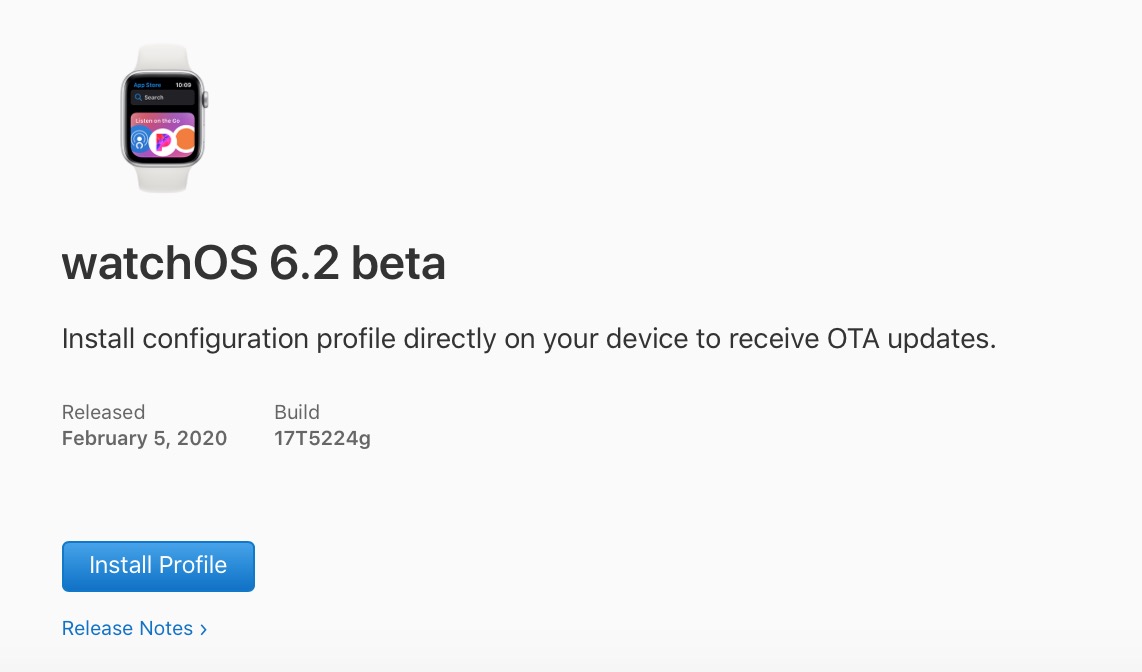Click the Released label
The image size is (1142, 672).
(103, 412)
